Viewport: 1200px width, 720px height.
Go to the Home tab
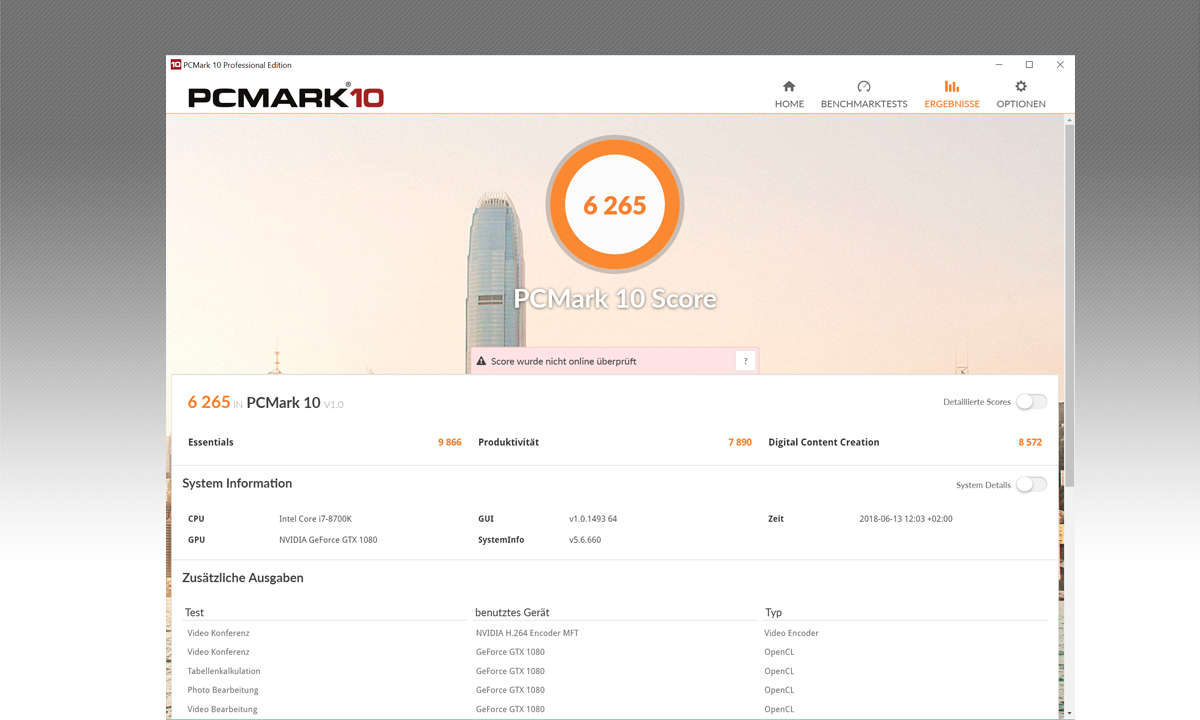789,95
